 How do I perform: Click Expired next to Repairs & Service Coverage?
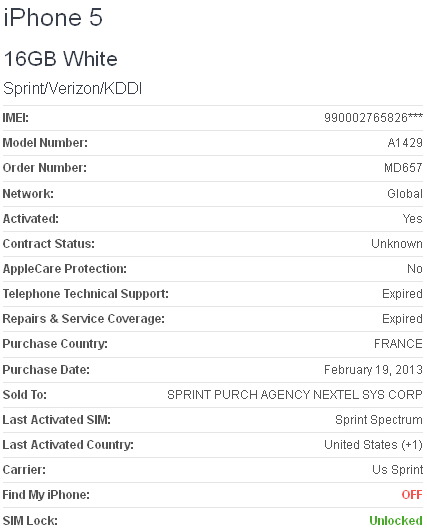point(402,319)
